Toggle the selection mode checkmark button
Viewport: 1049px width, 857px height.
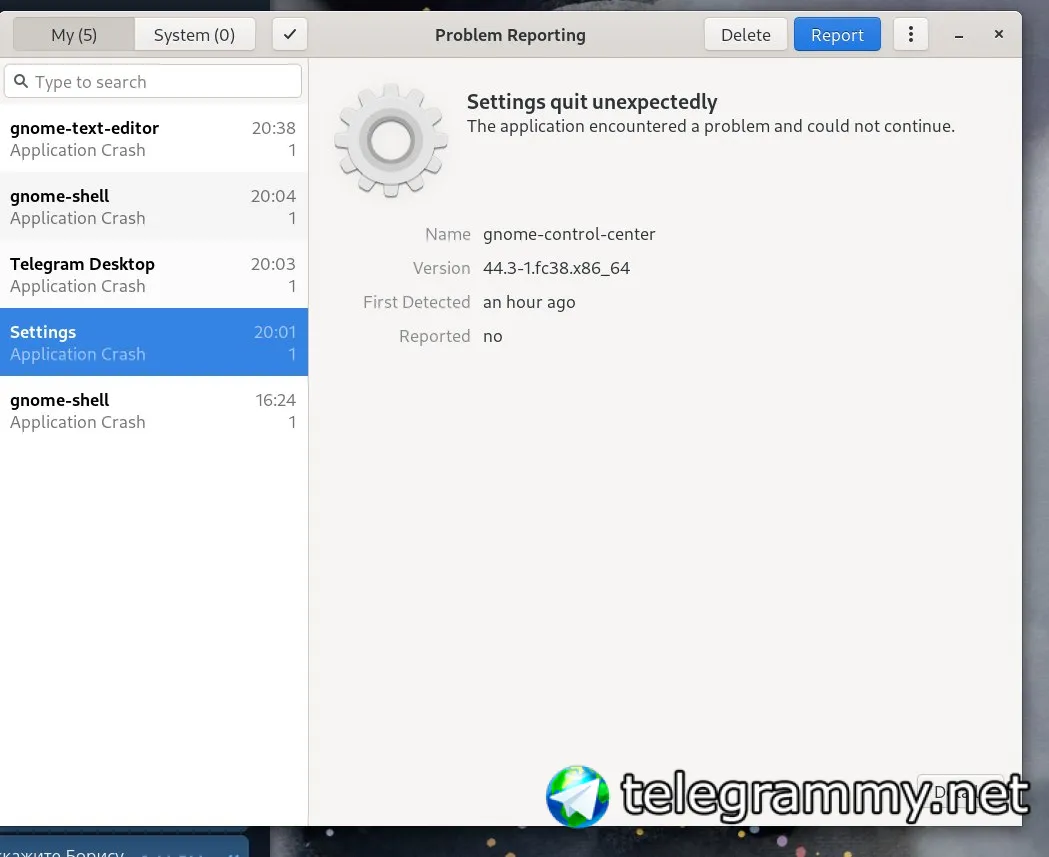click(x=290, y=34)
